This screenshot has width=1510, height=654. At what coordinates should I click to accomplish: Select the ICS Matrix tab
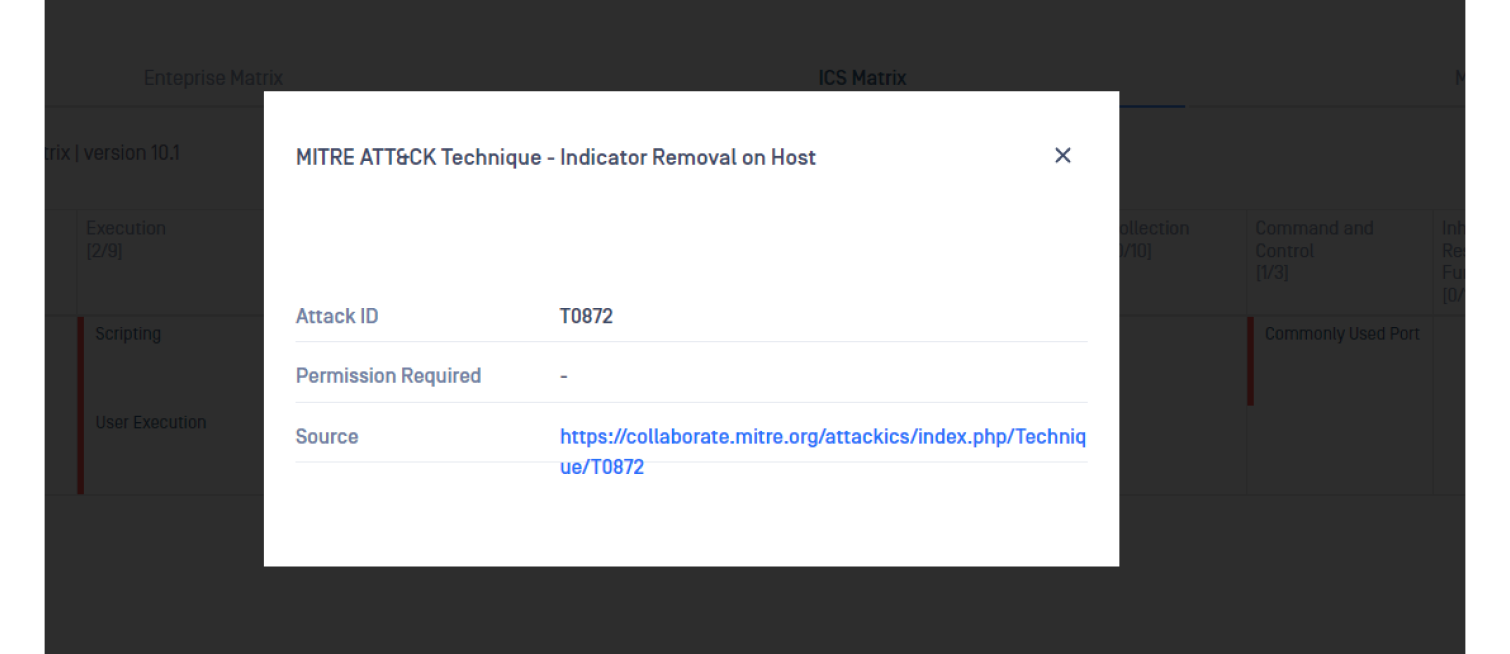point(862,78)
